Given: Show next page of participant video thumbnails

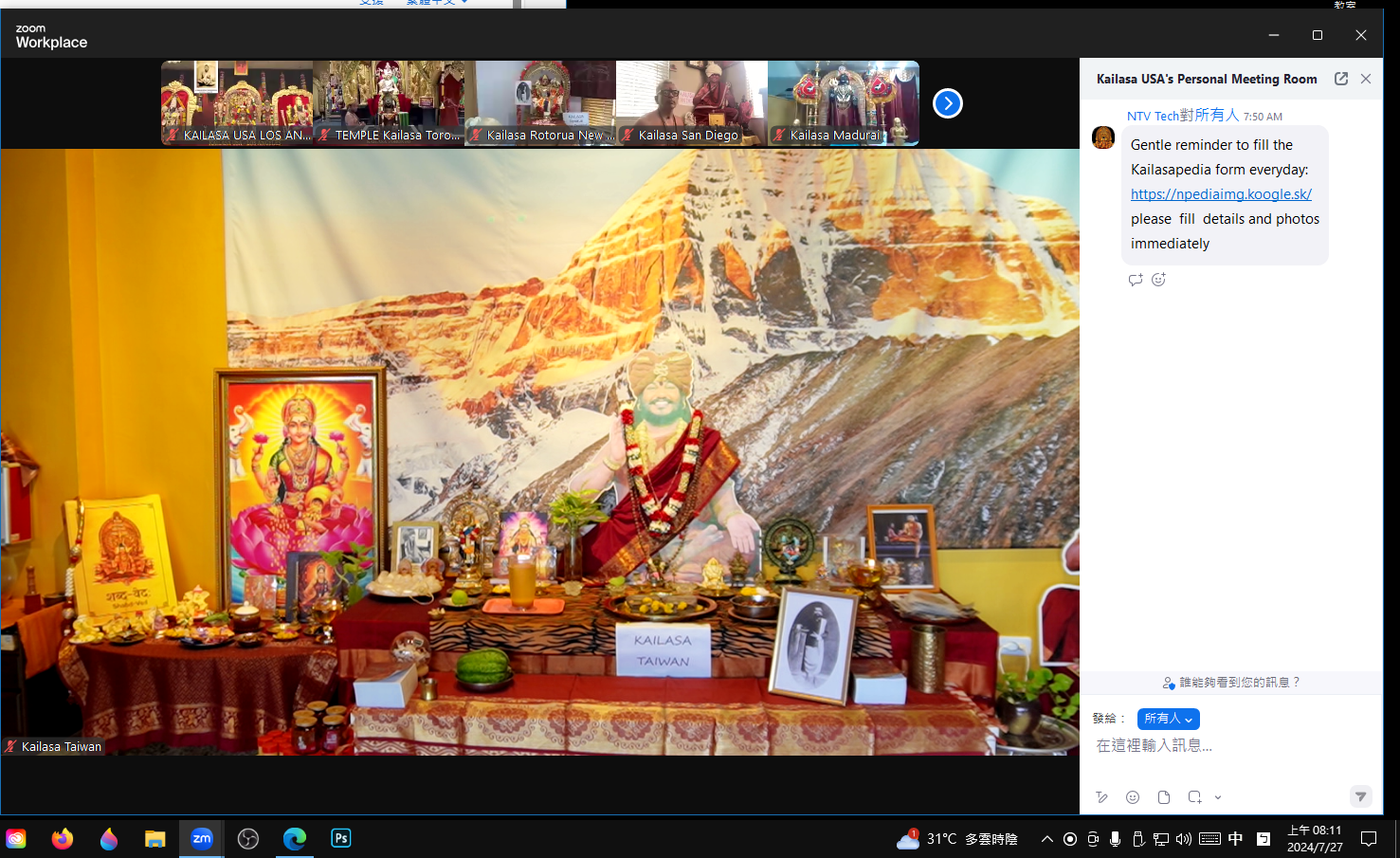Looking at the screenshot, I should tap(947, 103).
